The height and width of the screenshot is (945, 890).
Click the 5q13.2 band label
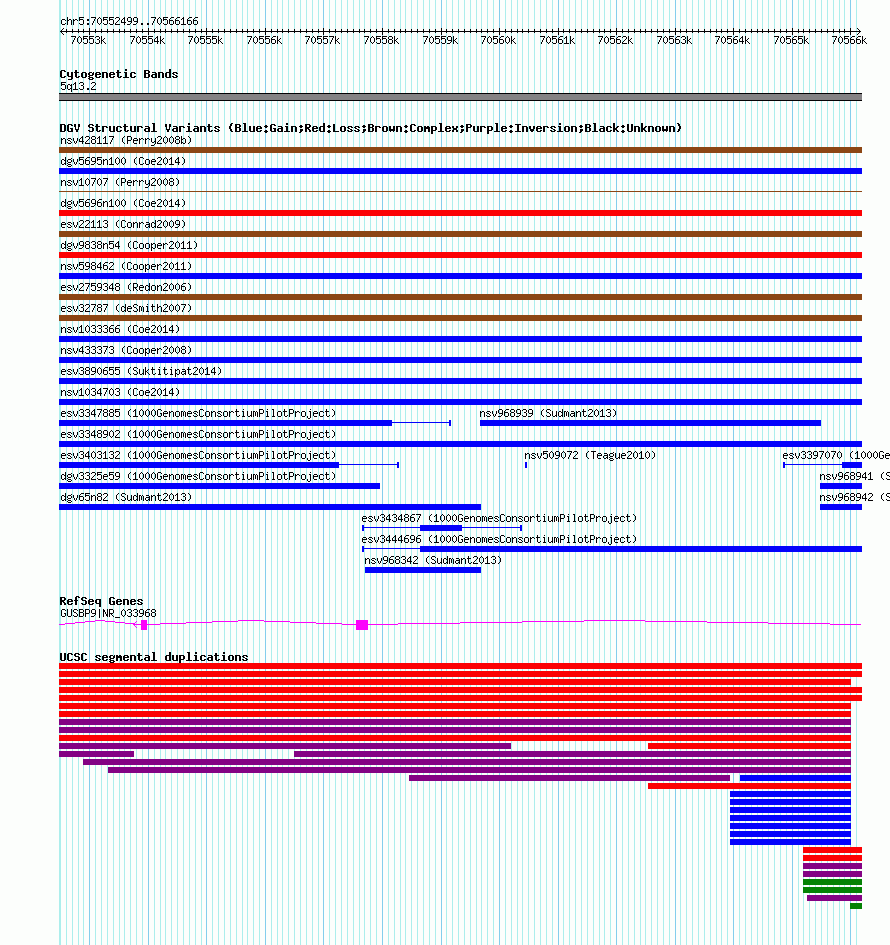(78, 86)
